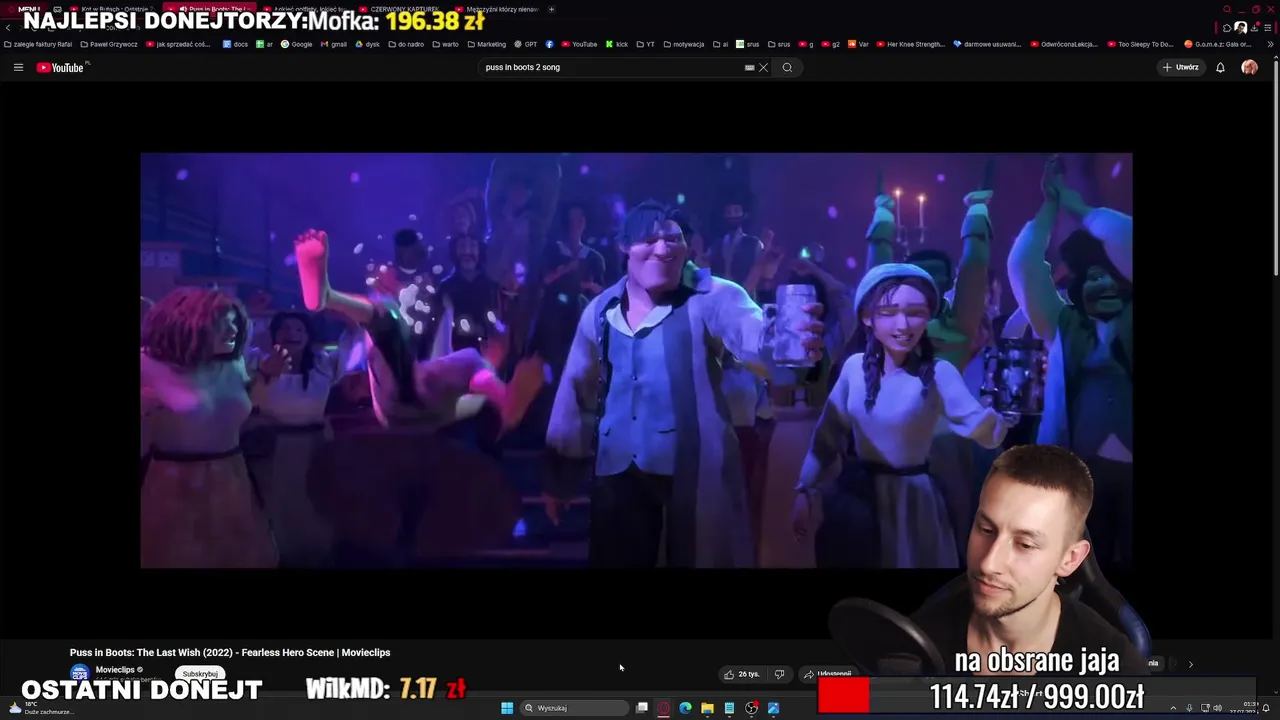Viewport: 1280px width, 720px height.
Task: Click the Utwórz create button
Action: pos(1181,67)
